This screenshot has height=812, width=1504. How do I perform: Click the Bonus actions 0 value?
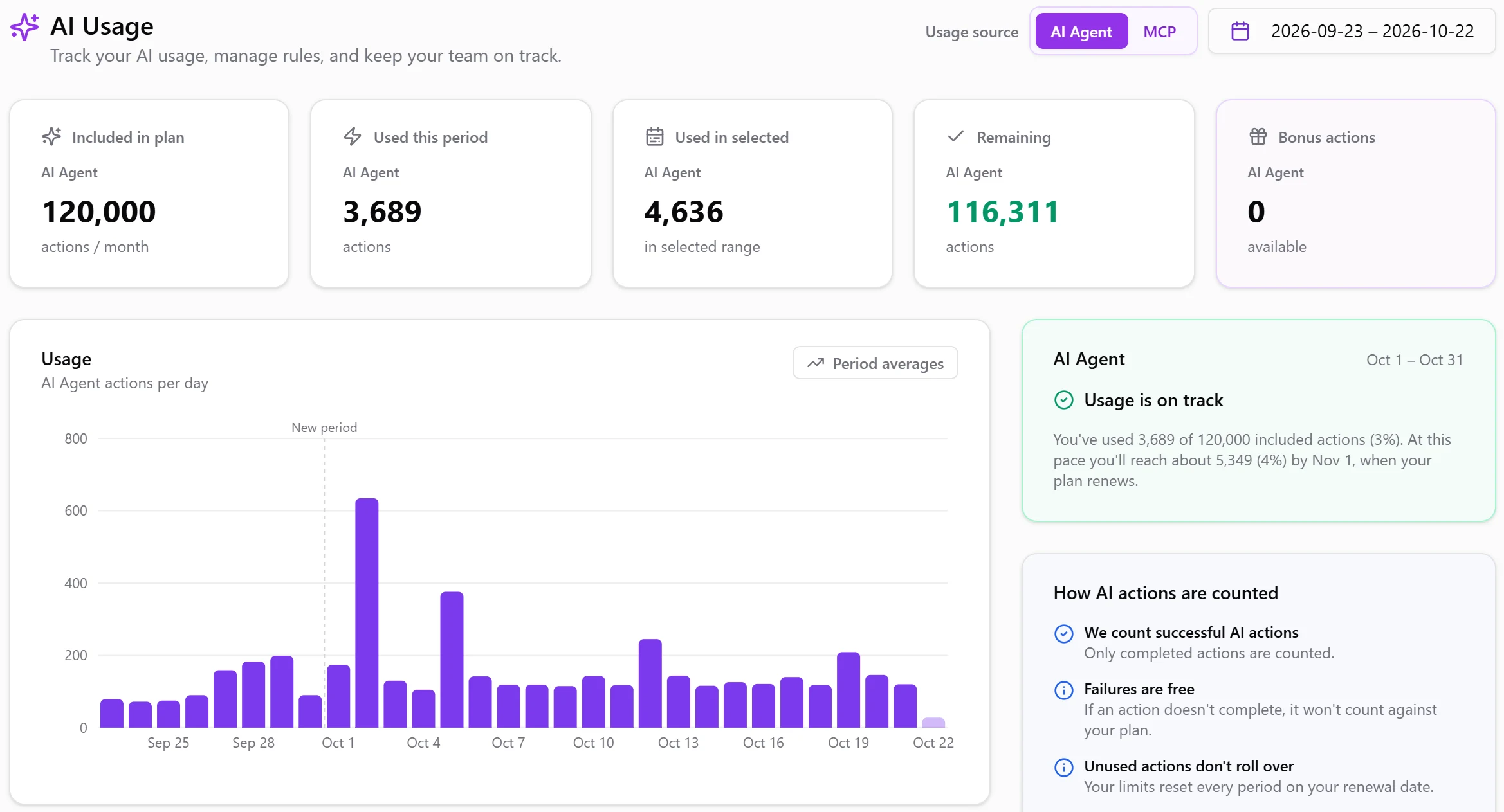tap(1256, 212)
